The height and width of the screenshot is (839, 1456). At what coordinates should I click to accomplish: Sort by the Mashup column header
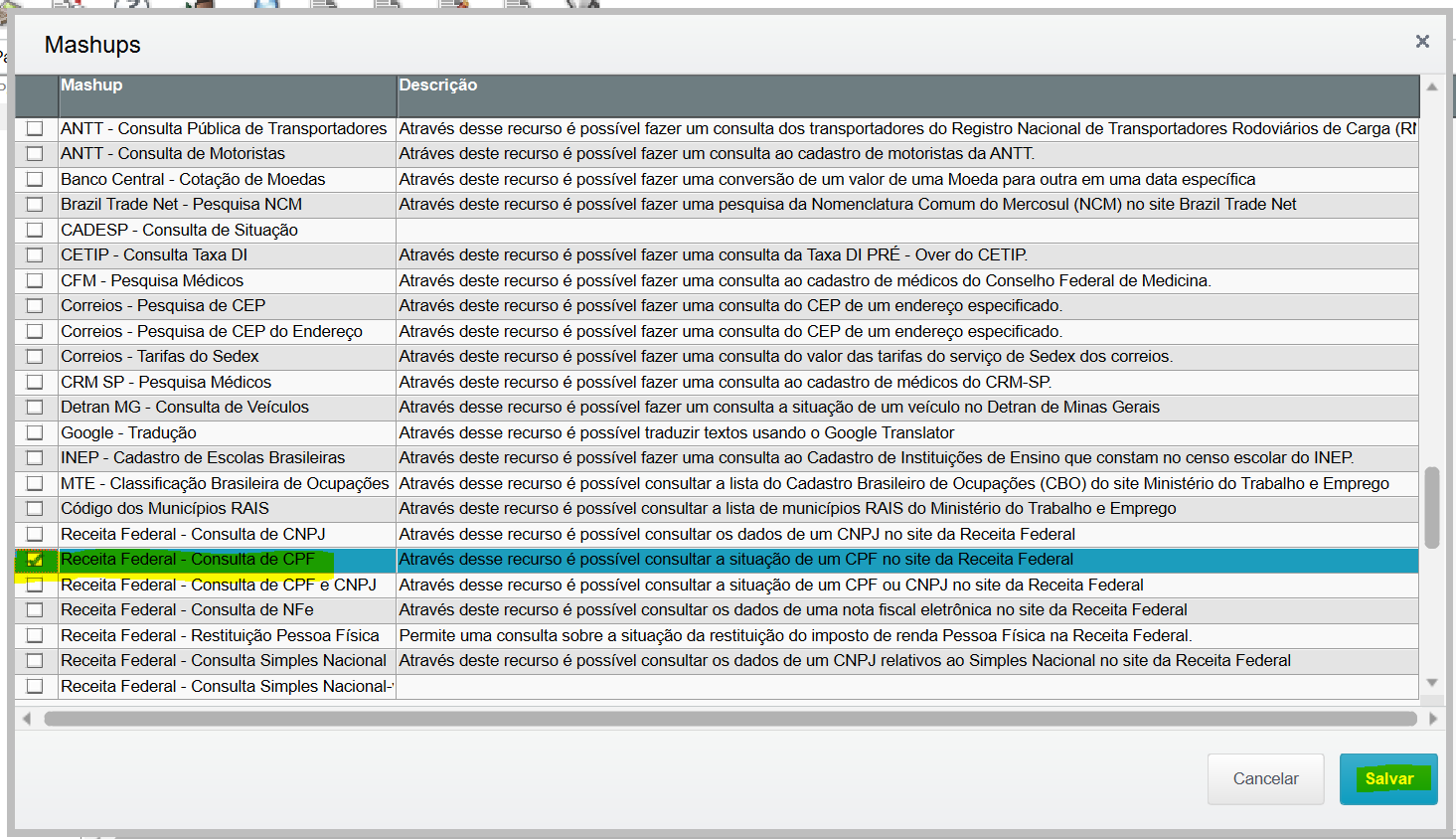228,95
